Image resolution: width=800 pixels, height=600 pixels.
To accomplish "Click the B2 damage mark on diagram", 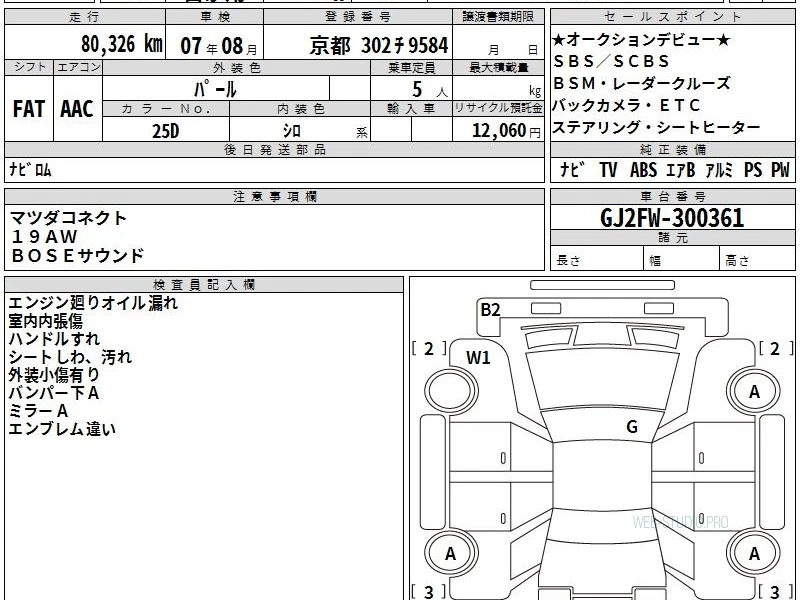I will tap(490, 309).
